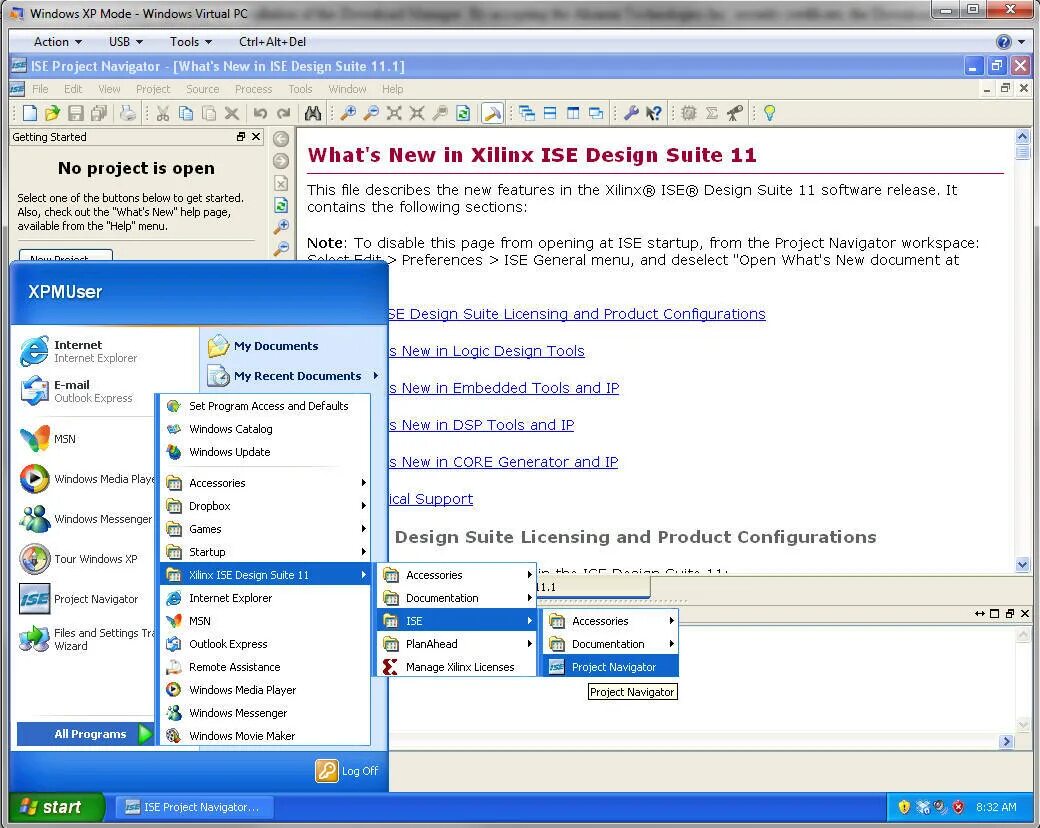Click Virtual PC help question mark icon
1040x828 pixels.
[1004, 42]
